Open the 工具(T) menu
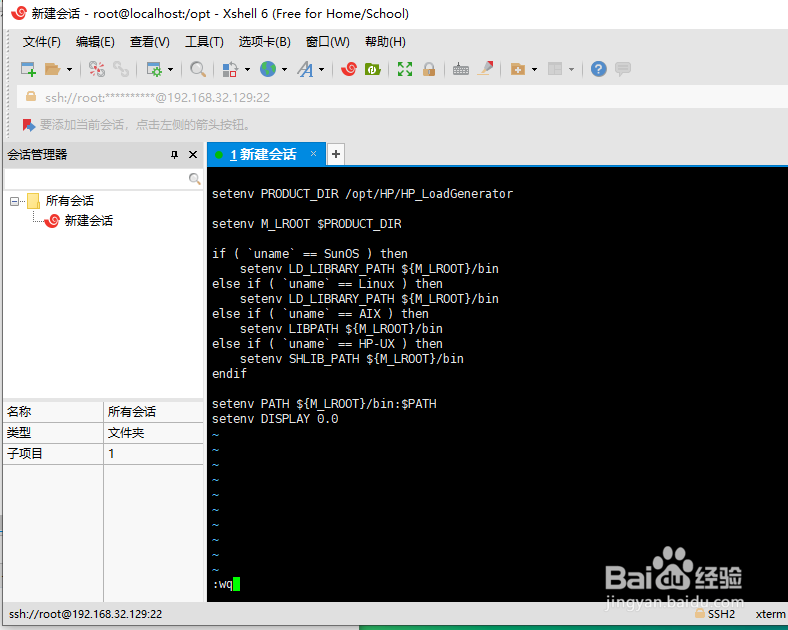 pyautogui.click(x=204, y=42)
